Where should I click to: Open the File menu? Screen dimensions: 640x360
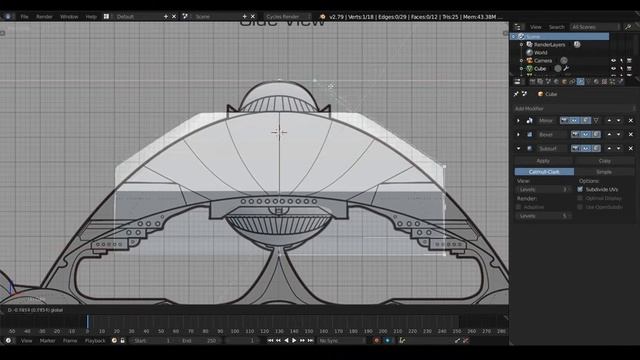[x=24, y=17]
